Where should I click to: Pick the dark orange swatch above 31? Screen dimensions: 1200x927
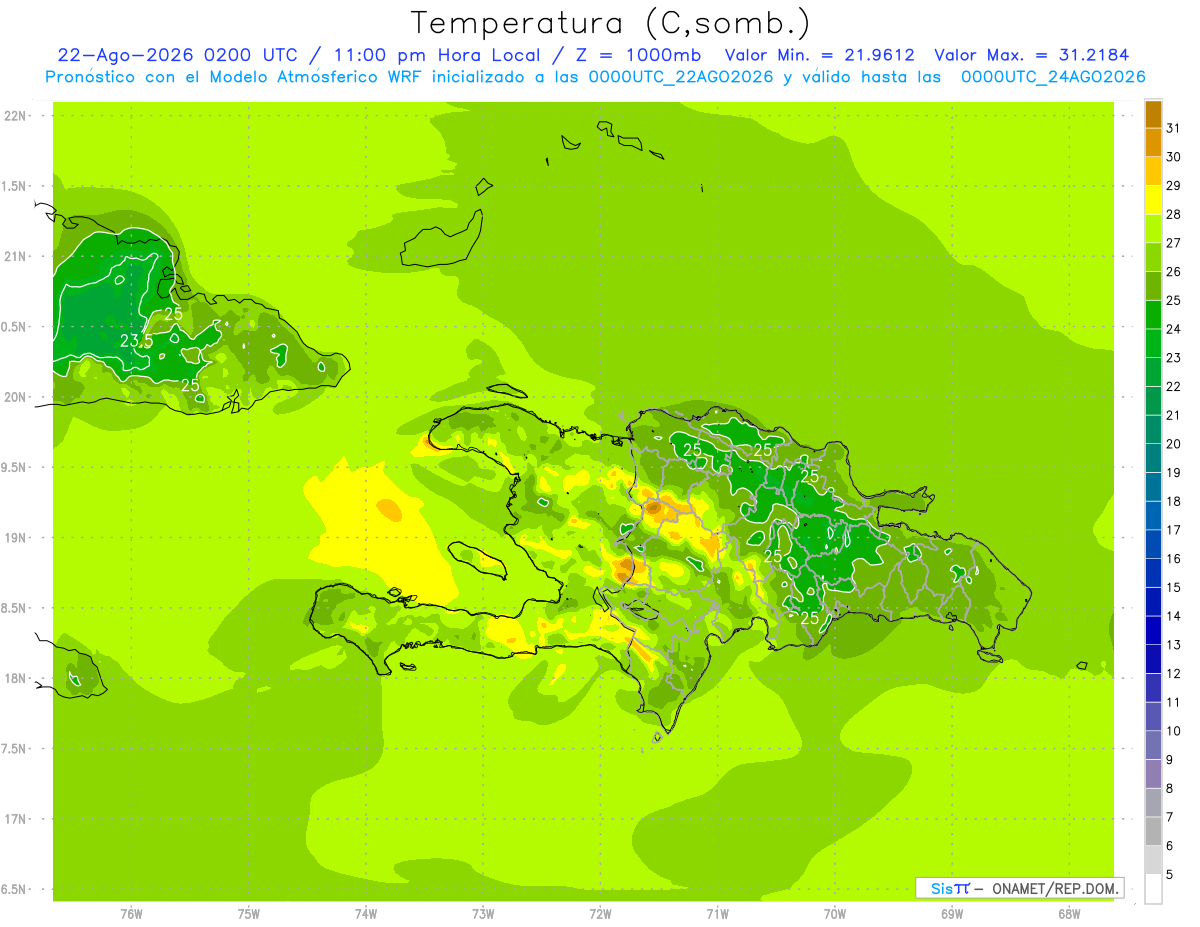click(x=1153, y=115)
